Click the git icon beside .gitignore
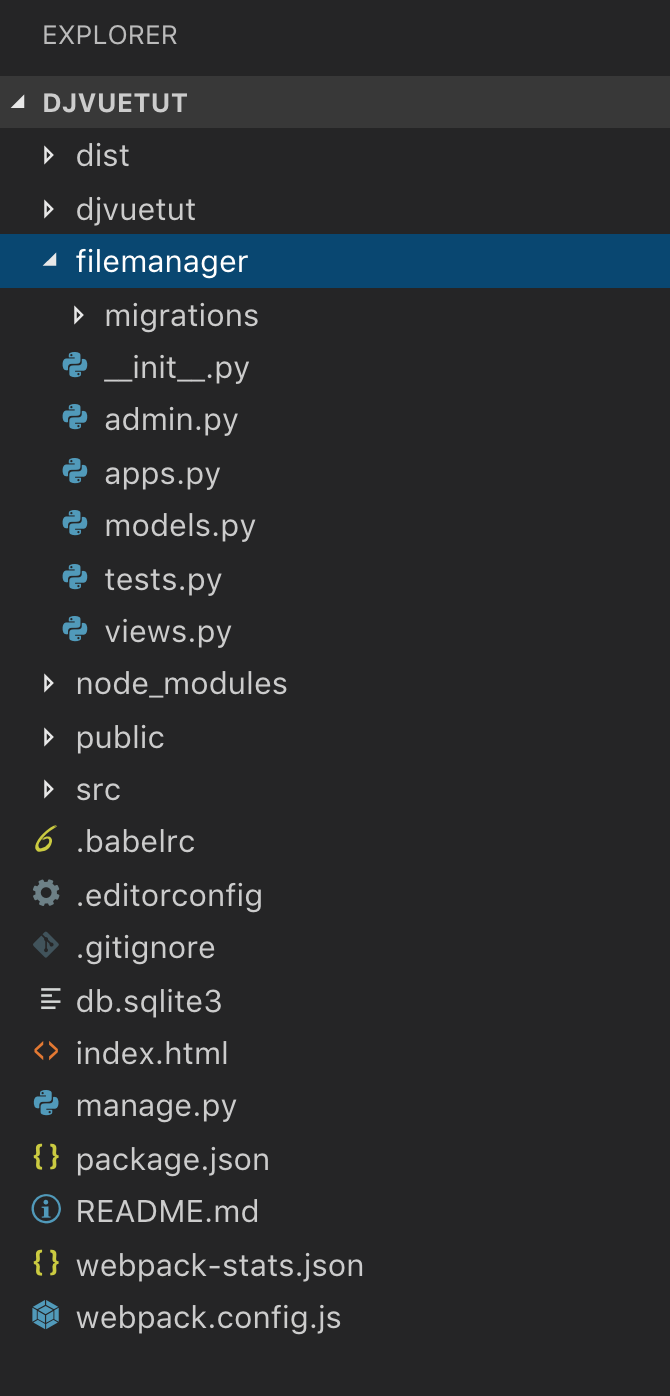This screenshot has width=670, height=1396. click(46, 946)
